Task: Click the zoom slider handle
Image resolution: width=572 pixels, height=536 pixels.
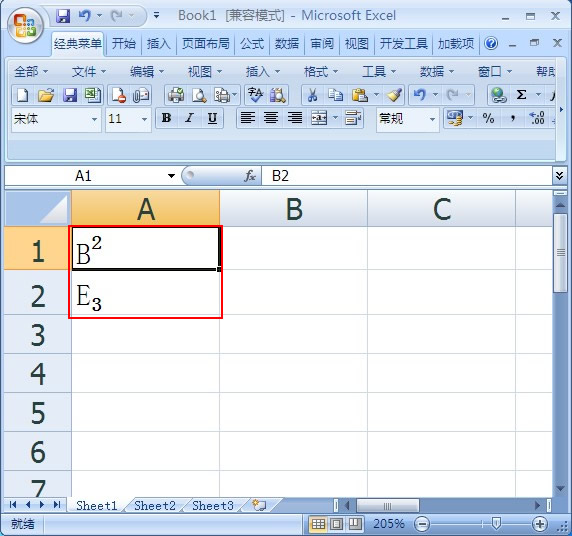Action: [496, 524]
